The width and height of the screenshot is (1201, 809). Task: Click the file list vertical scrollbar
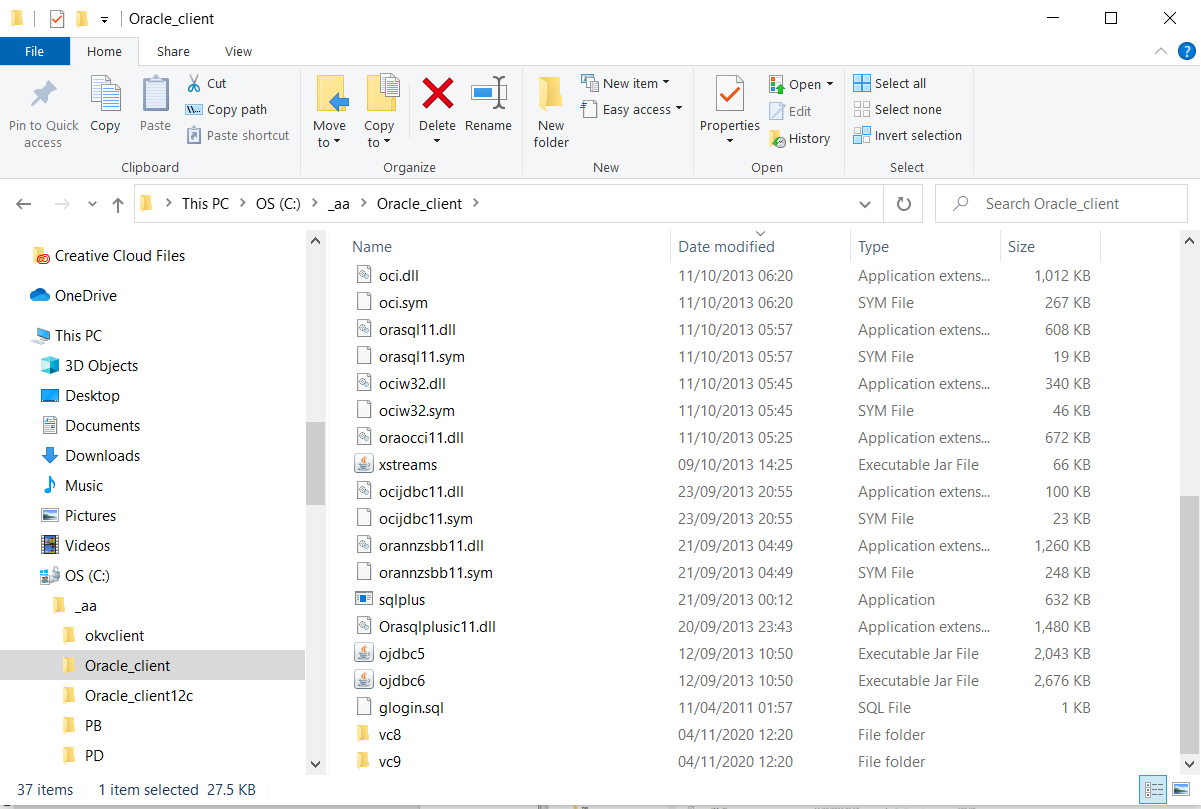click(1190, 623)
